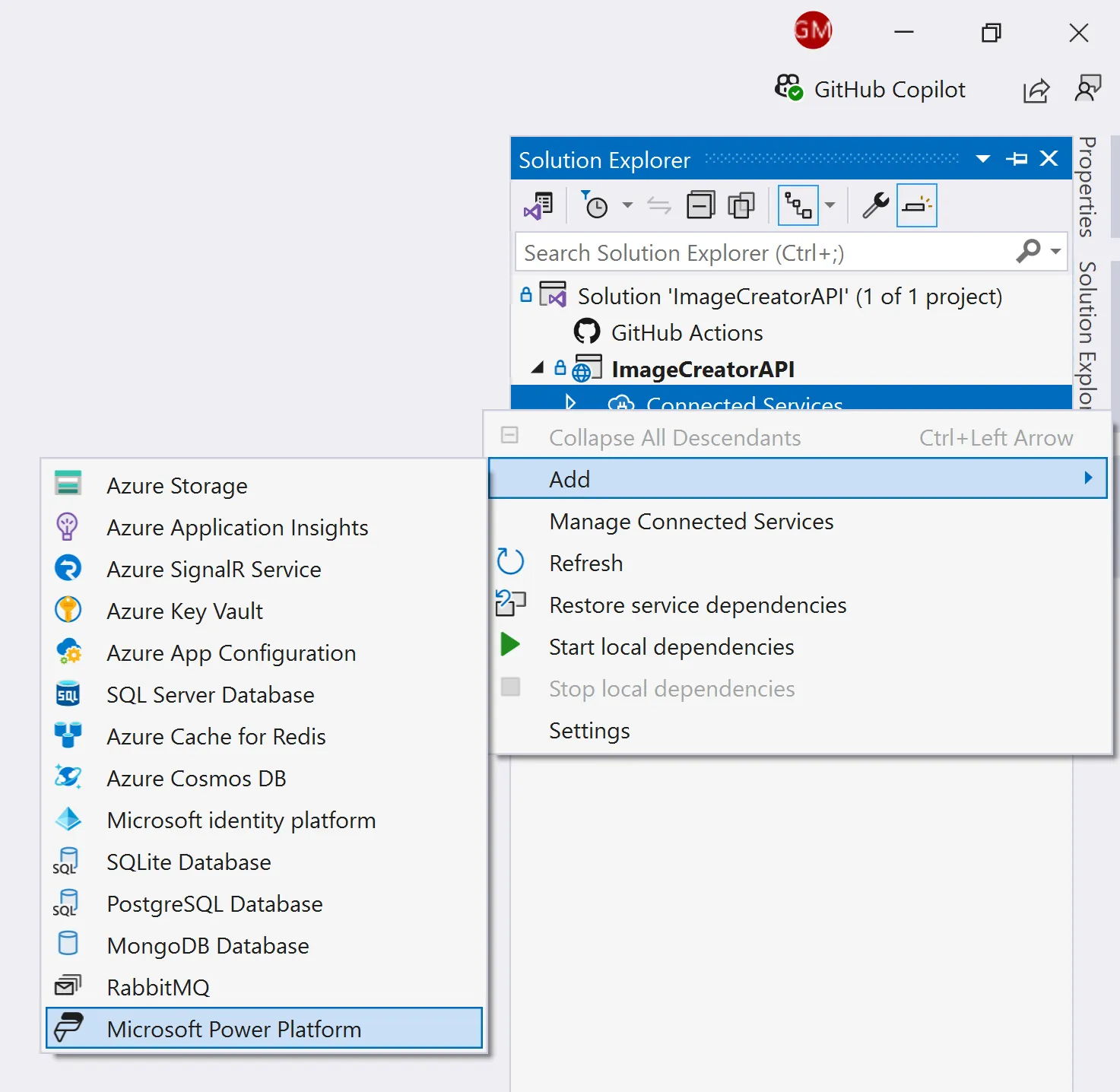Toggle Auto Hide pin in Solution Explorer

pyautogui.click(x=1017, y=159)
